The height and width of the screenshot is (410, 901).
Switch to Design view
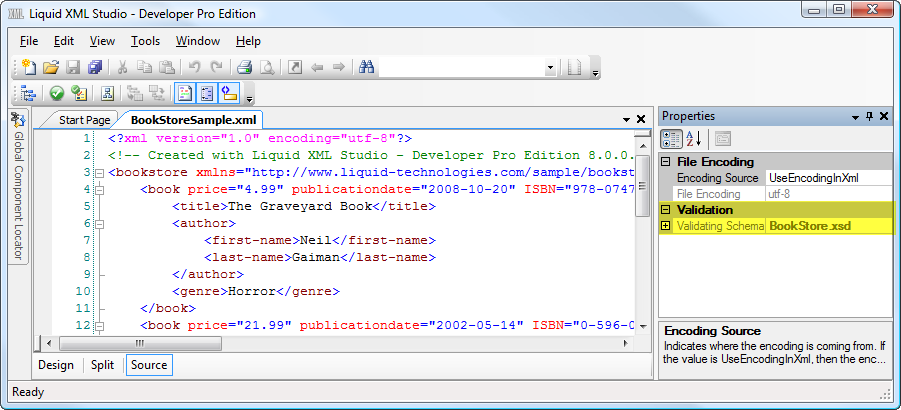tap(56, 365)
